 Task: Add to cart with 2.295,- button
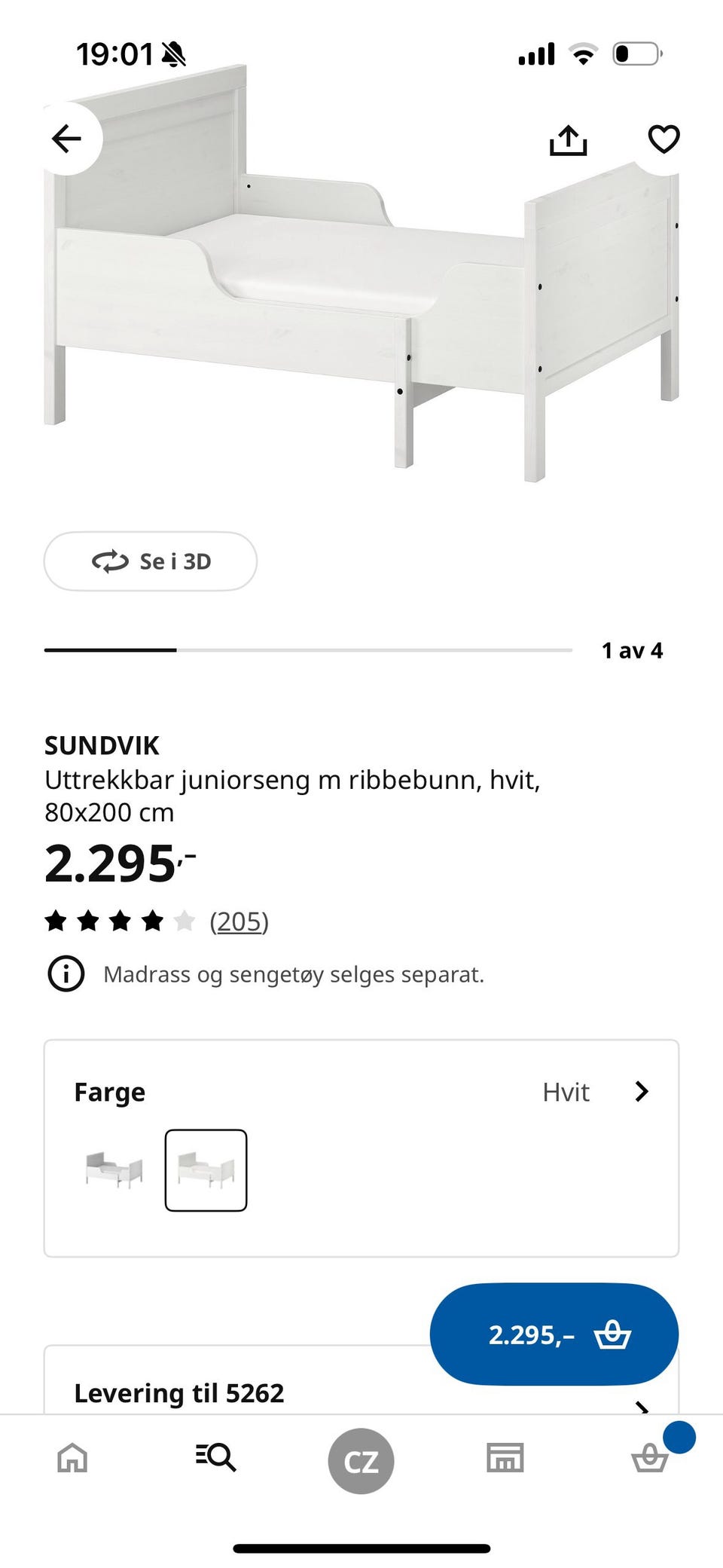click(x=554, y=1334)
